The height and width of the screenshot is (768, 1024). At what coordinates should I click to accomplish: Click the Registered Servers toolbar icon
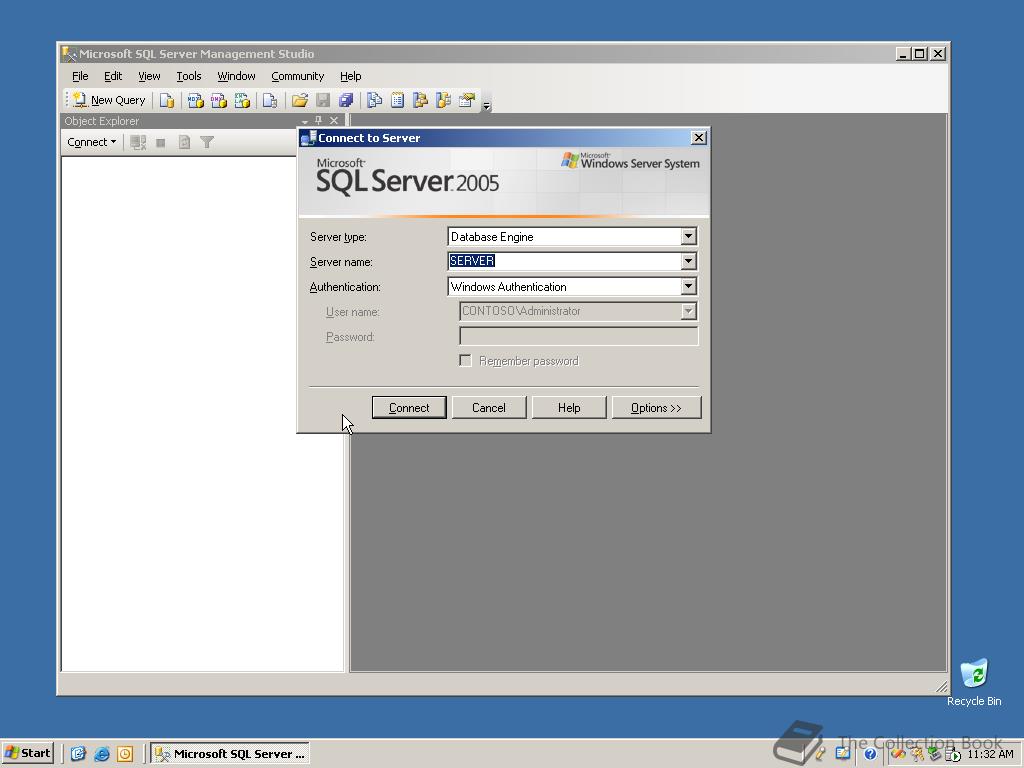click(x=374, y=100)
